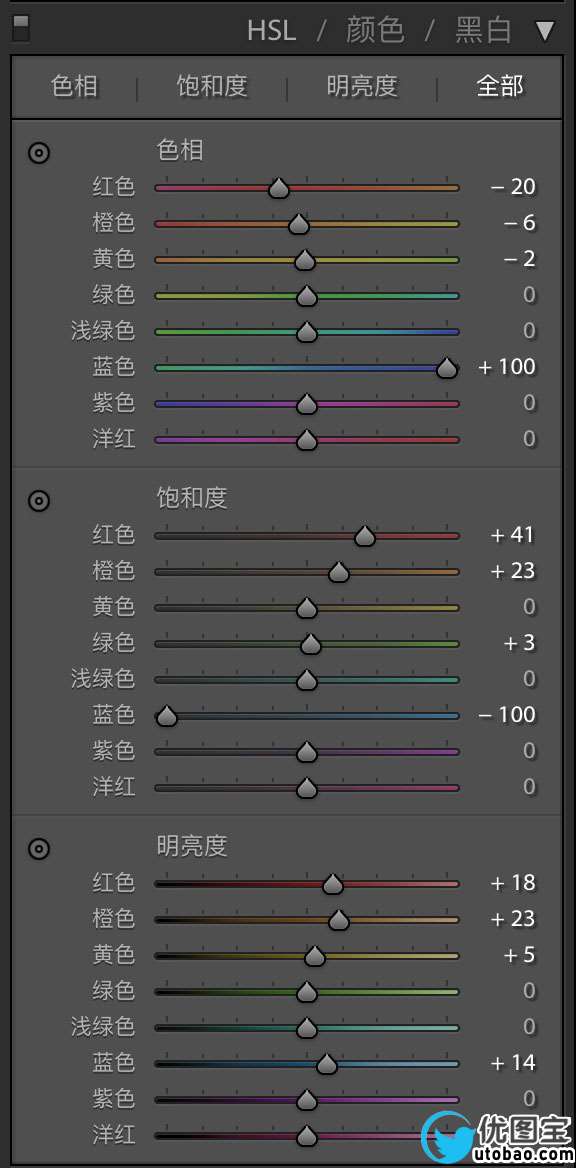
Task: Click the 色相 橙色 slider handle
Action: coord(299,224)
